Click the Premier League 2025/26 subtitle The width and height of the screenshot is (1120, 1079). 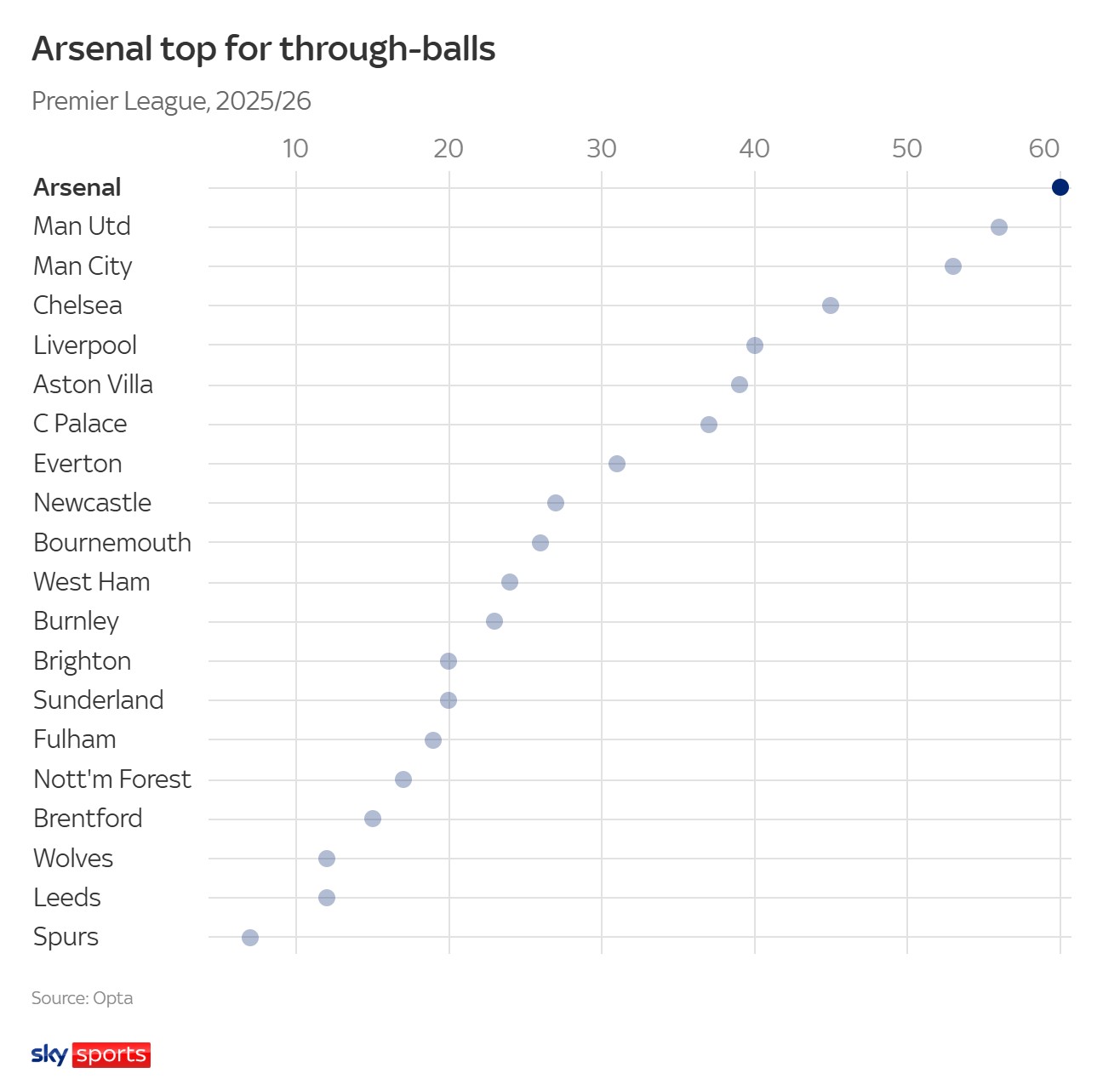click(x=171, y=101)
